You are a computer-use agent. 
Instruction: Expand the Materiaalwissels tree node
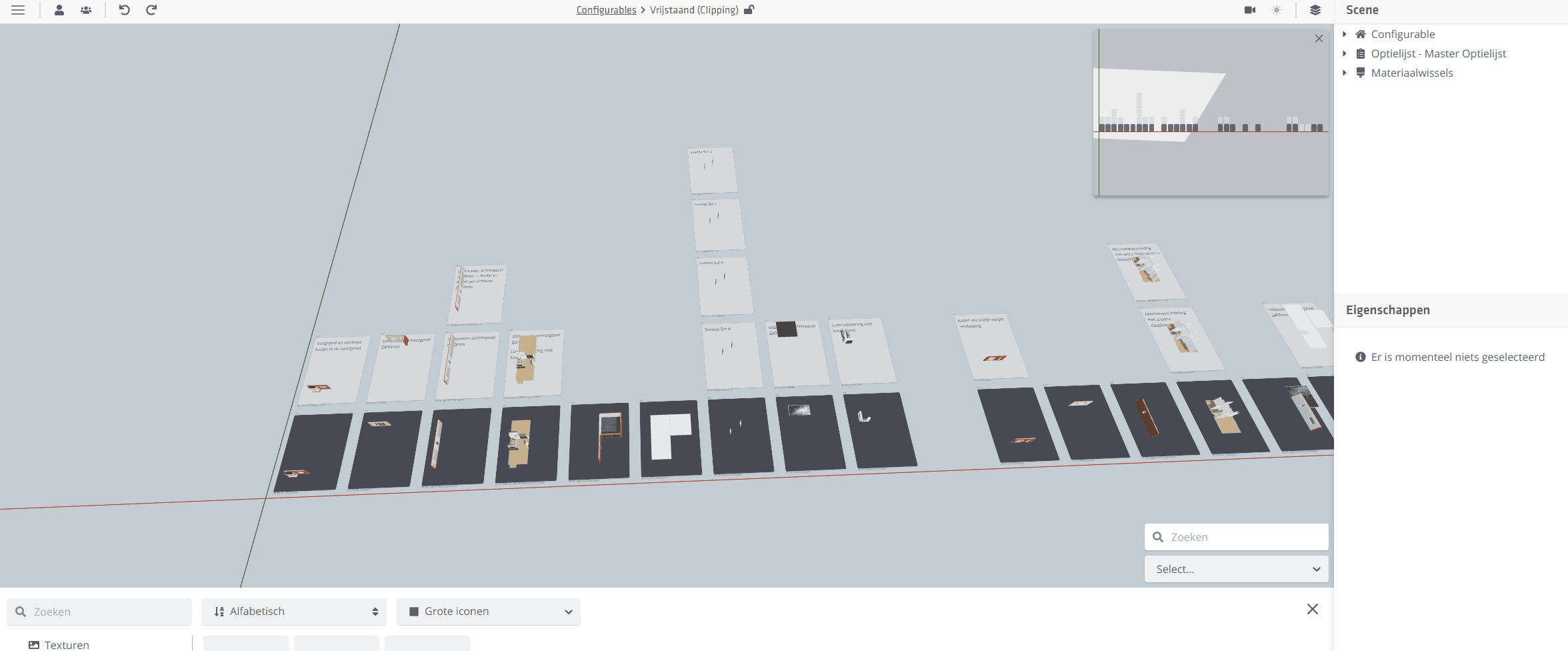tap(1344, 73)
